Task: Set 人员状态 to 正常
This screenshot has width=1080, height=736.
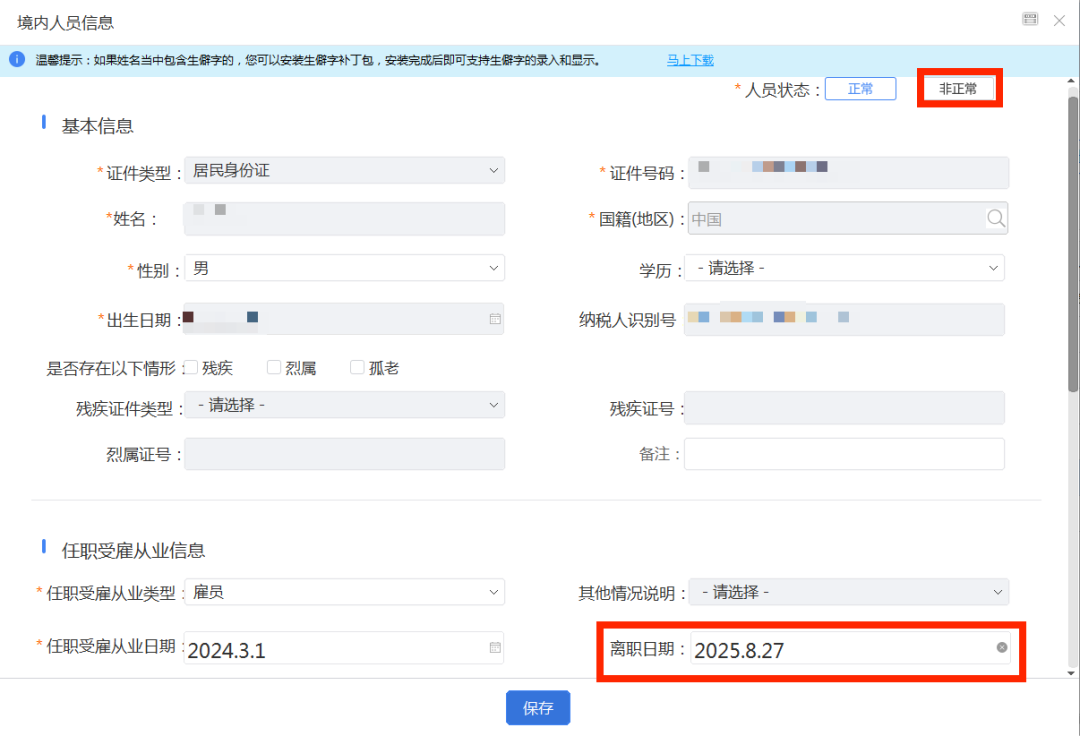Action: [860, 89]
